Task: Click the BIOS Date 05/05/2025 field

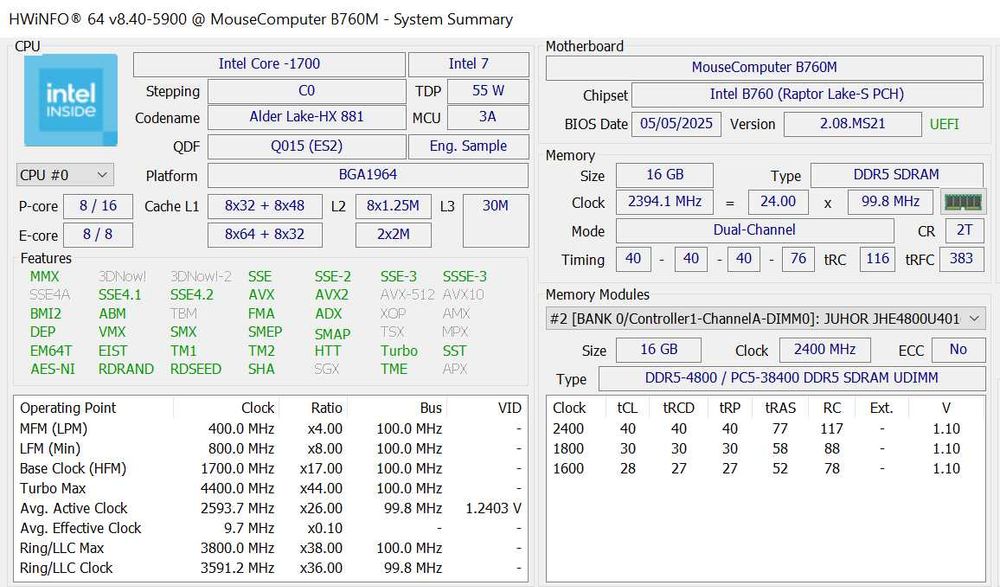Action: tap(676, 124)
